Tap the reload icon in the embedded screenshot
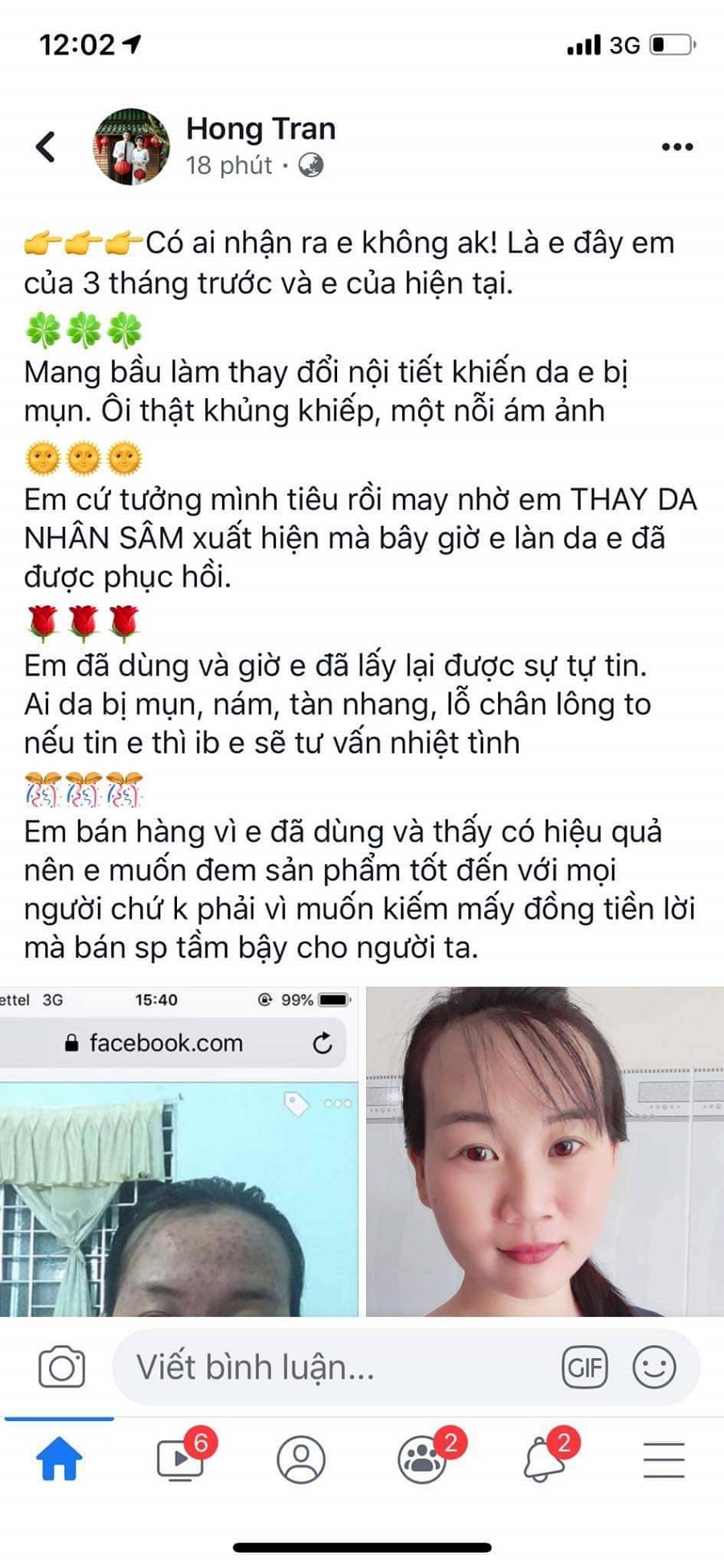 (323, 1044)
